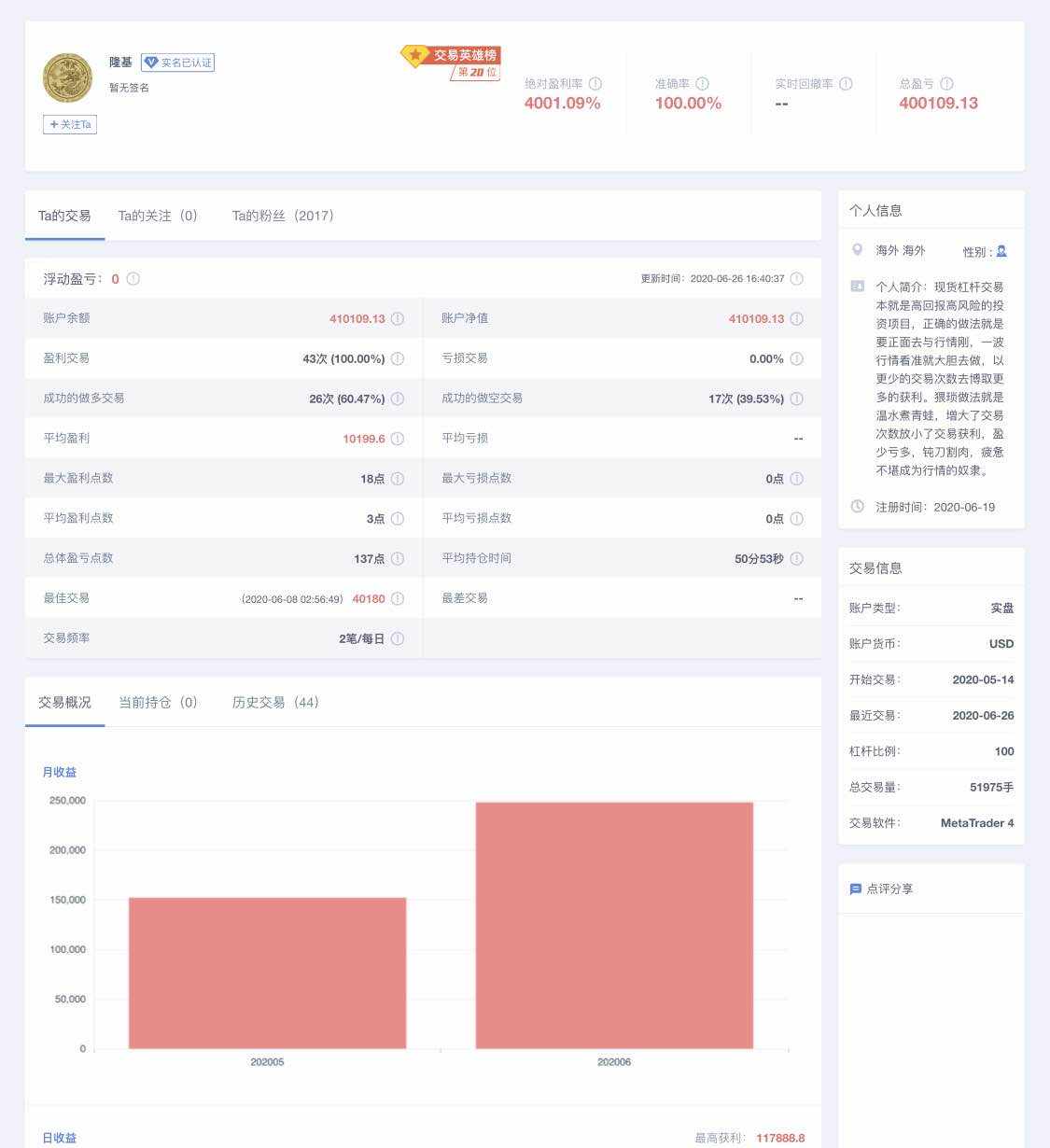Select the 账户余额 value 410109.13

pyautogui.click(x=357, y=319)
